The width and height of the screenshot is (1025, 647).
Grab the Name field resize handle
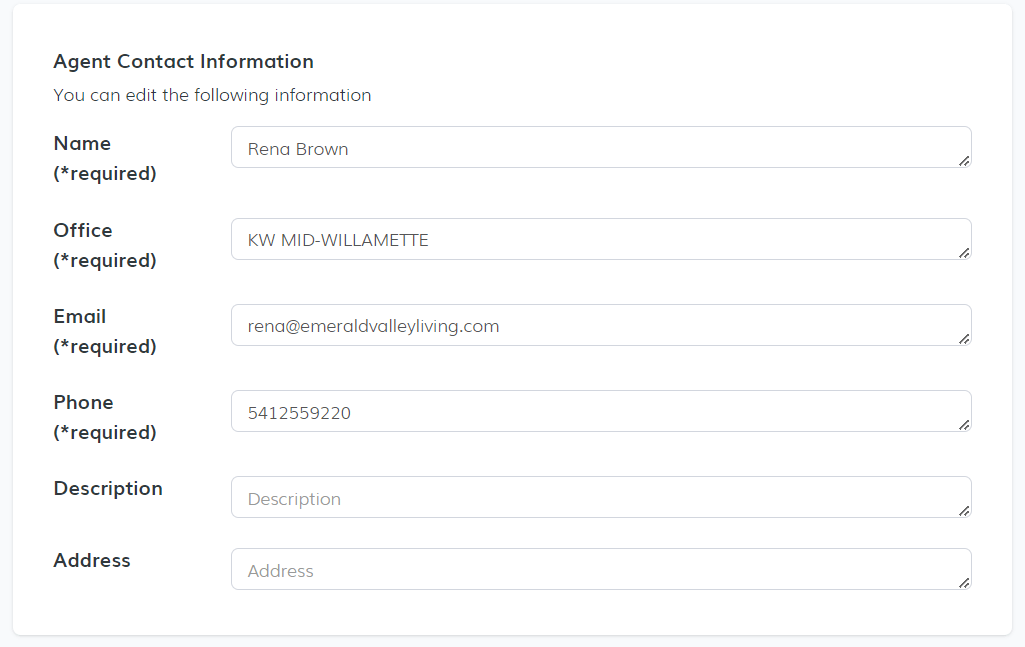(x=964, y=160)
